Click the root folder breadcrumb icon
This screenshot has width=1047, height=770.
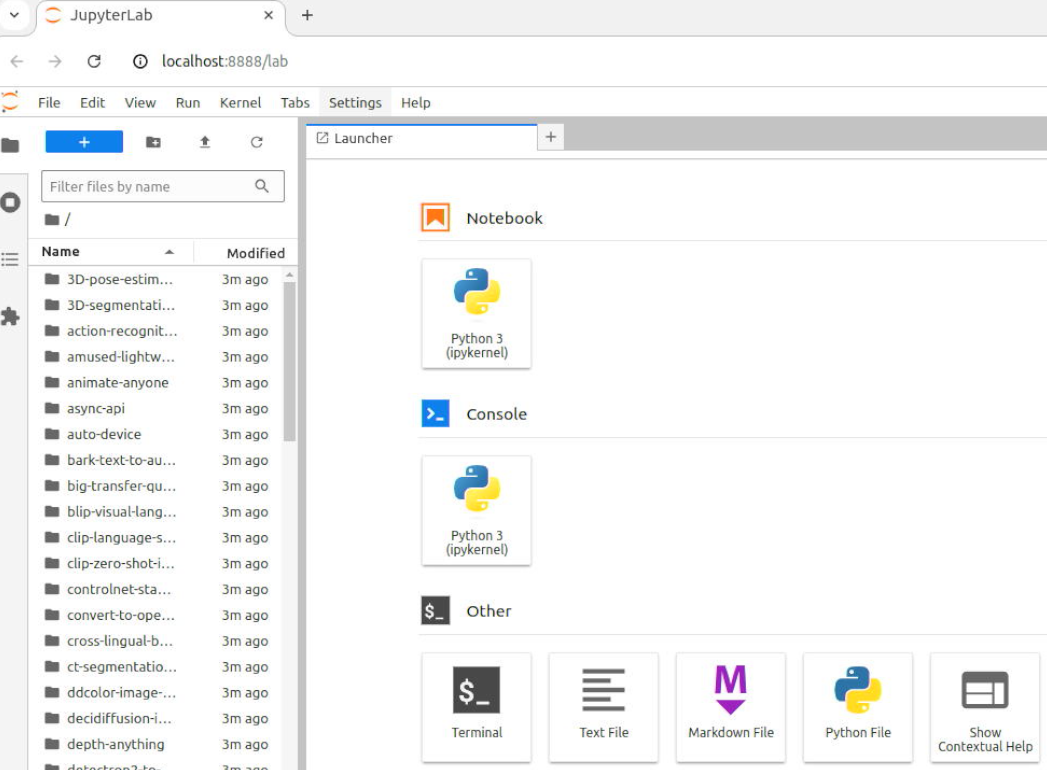(52, 219)
